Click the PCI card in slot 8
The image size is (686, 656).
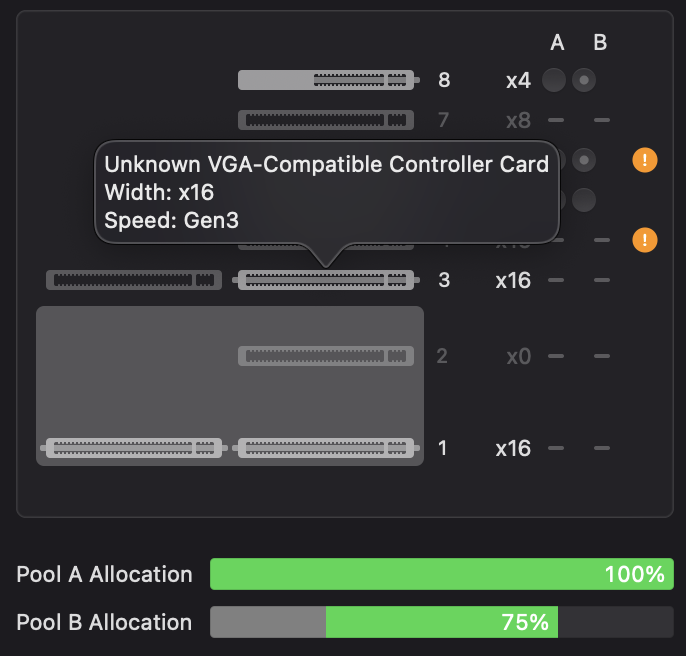(326, 80)
